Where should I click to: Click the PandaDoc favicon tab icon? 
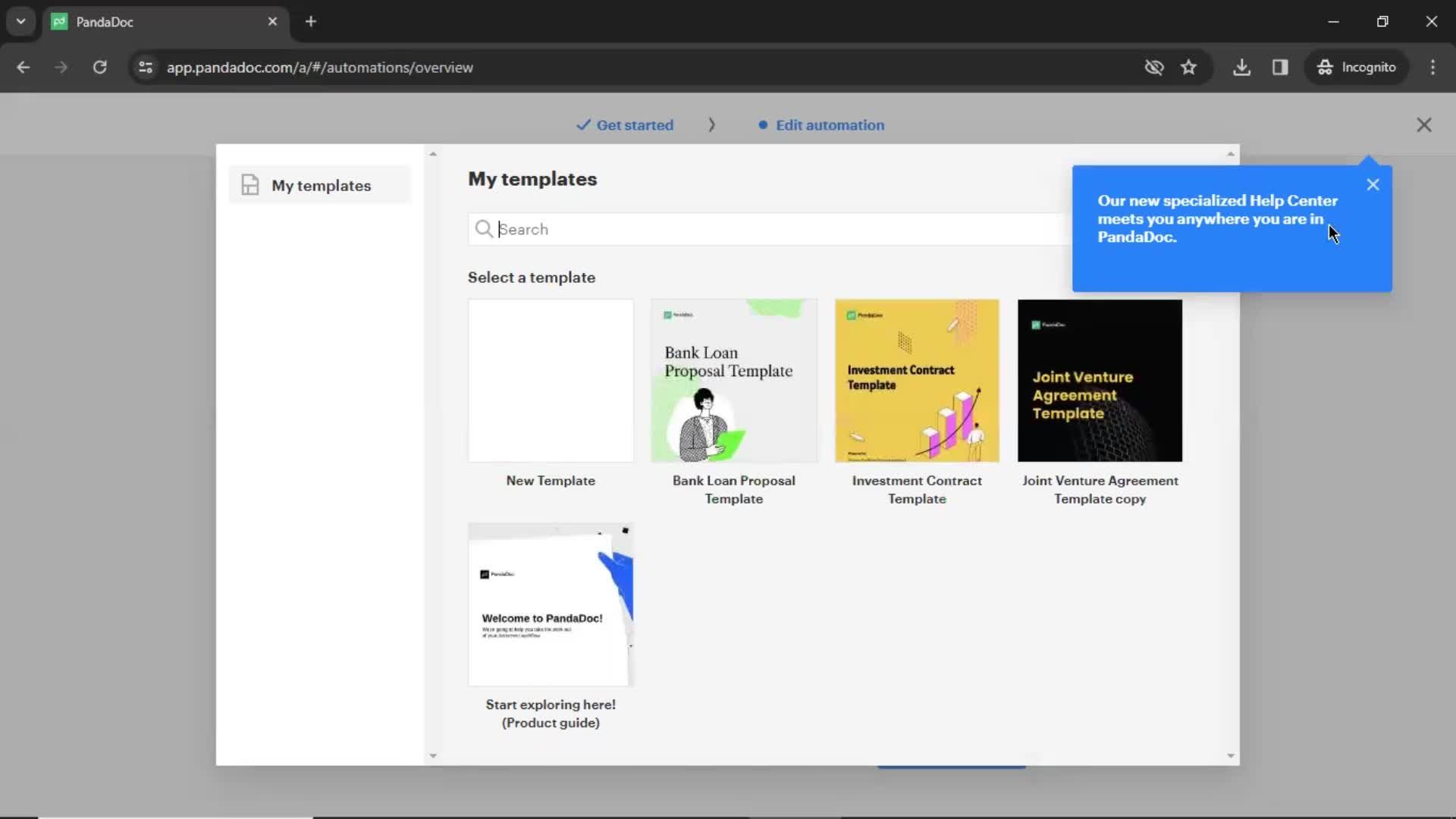tap(63, 21)
